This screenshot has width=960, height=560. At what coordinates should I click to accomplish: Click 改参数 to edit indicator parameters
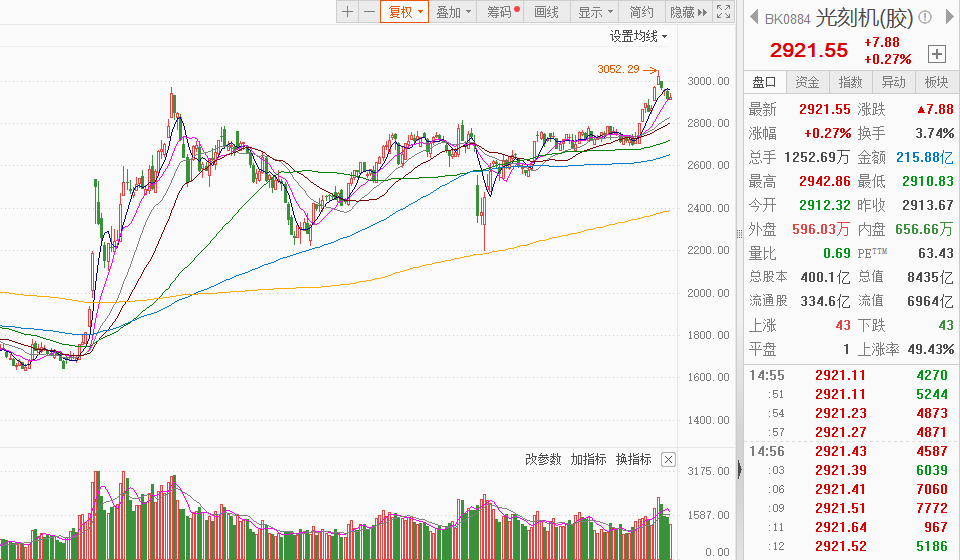(544, 459)
